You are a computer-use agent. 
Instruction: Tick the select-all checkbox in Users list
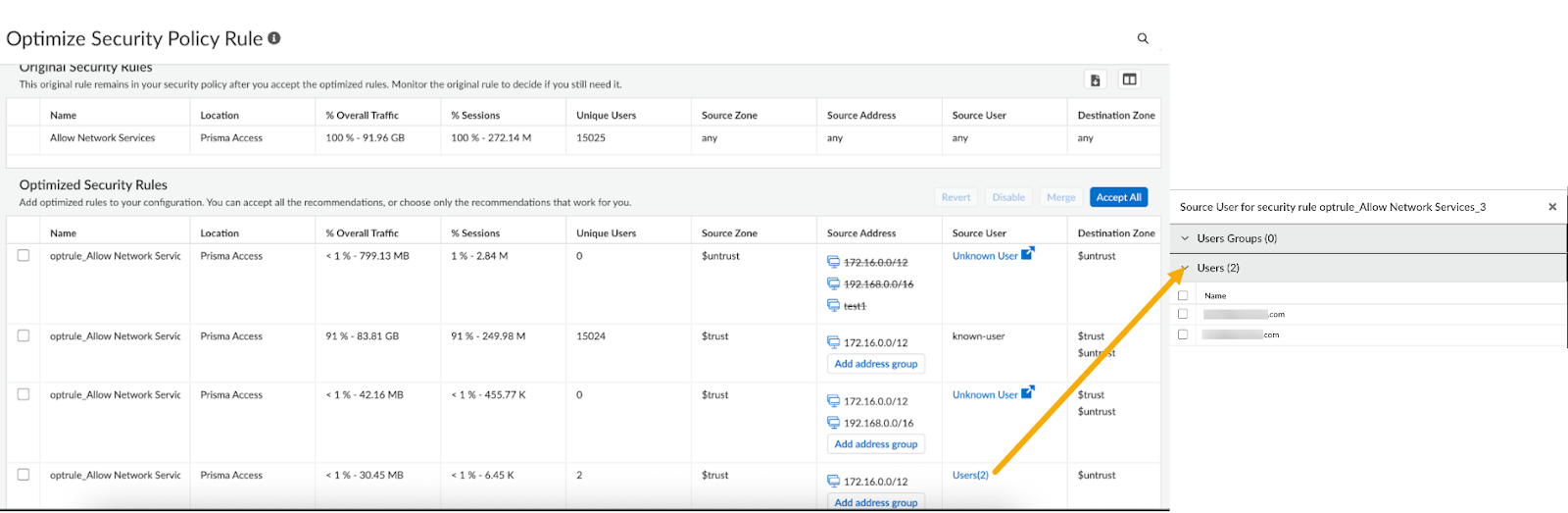pyautogui.click(x=1183, y=295)
